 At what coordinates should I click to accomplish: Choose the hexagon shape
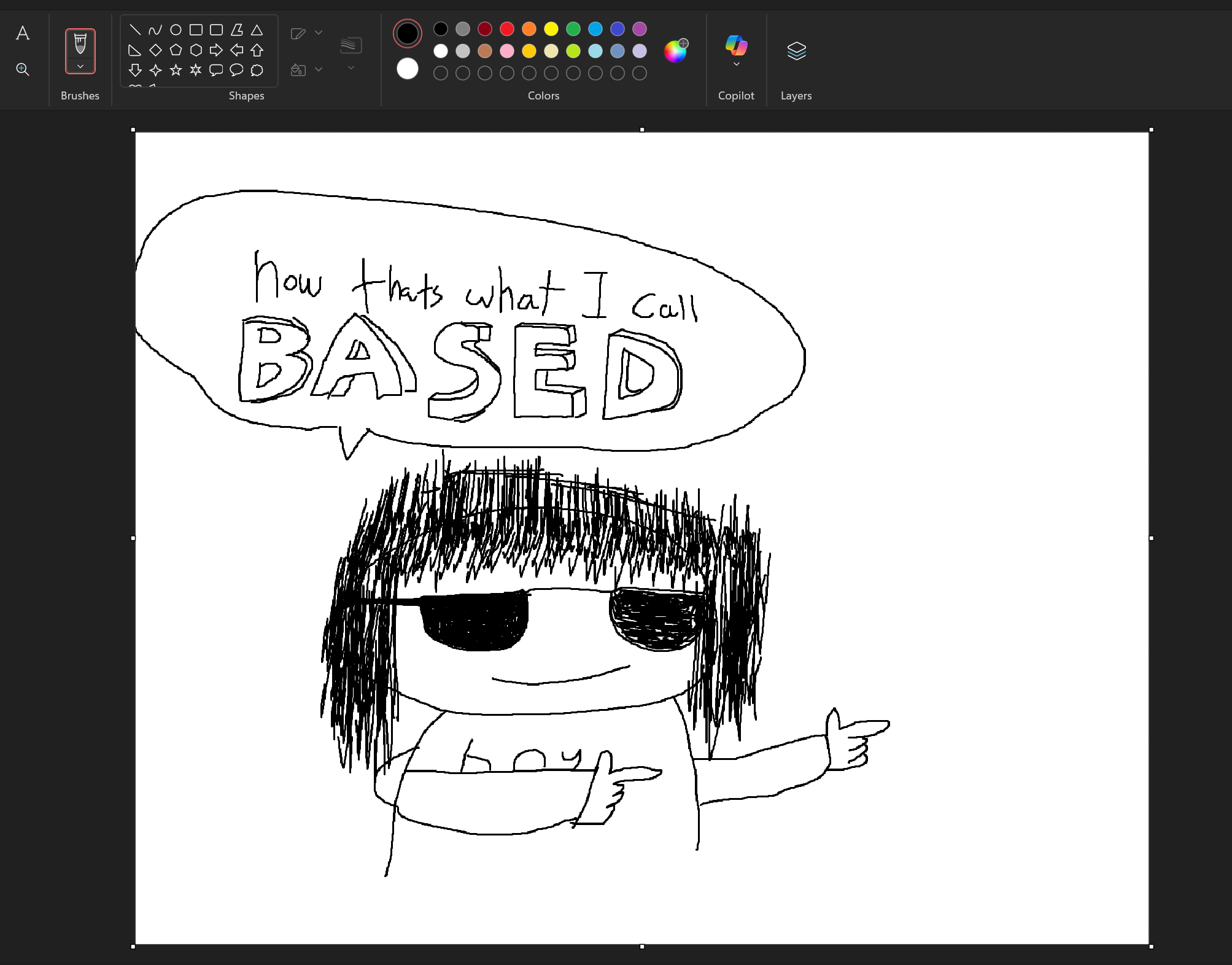[196, 50]
